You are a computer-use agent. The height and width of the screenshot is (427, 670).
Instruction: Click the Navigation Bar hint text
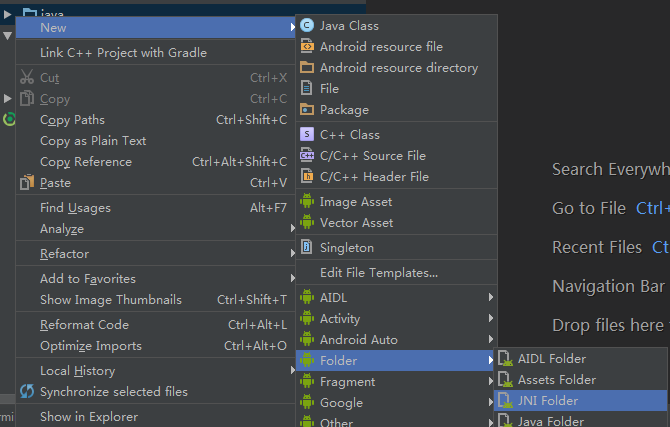coord(608,286)
